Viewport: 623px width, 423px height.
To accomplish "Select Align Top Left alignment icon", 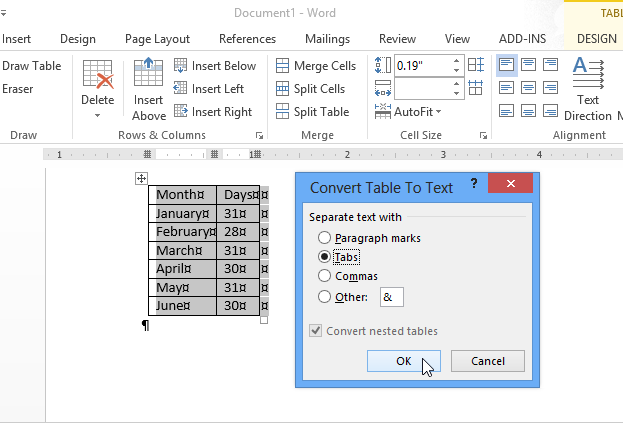I will [507, 65].
